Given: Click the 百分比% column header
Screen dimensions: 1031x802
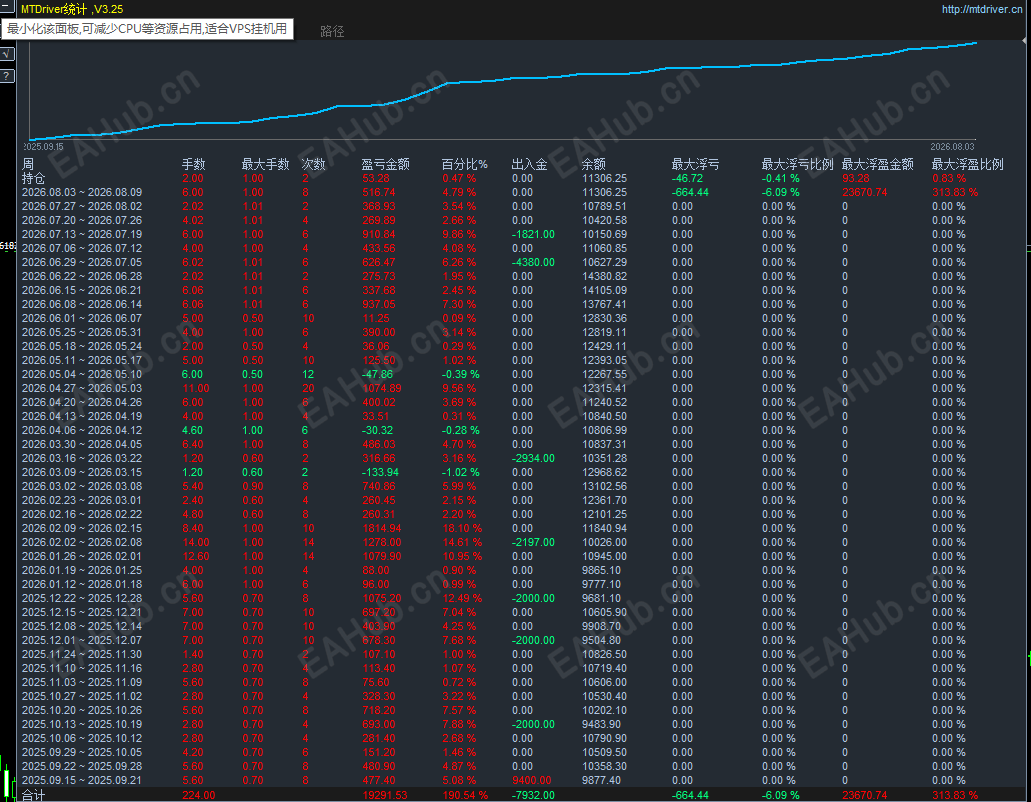Looking at the screenshot, I should (x=464, y=164).
